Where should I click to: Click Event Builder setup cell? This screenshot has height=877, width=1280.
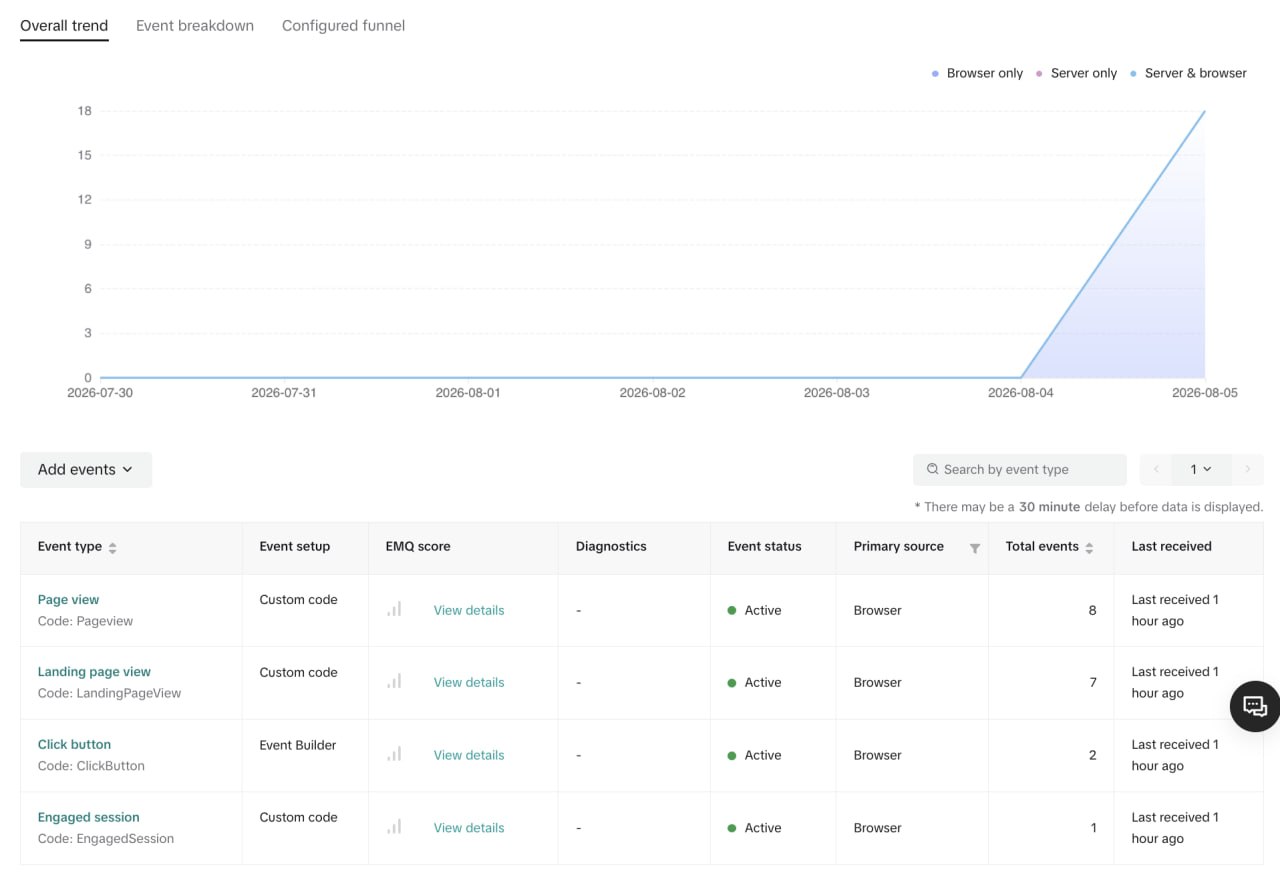coord(298,745)
